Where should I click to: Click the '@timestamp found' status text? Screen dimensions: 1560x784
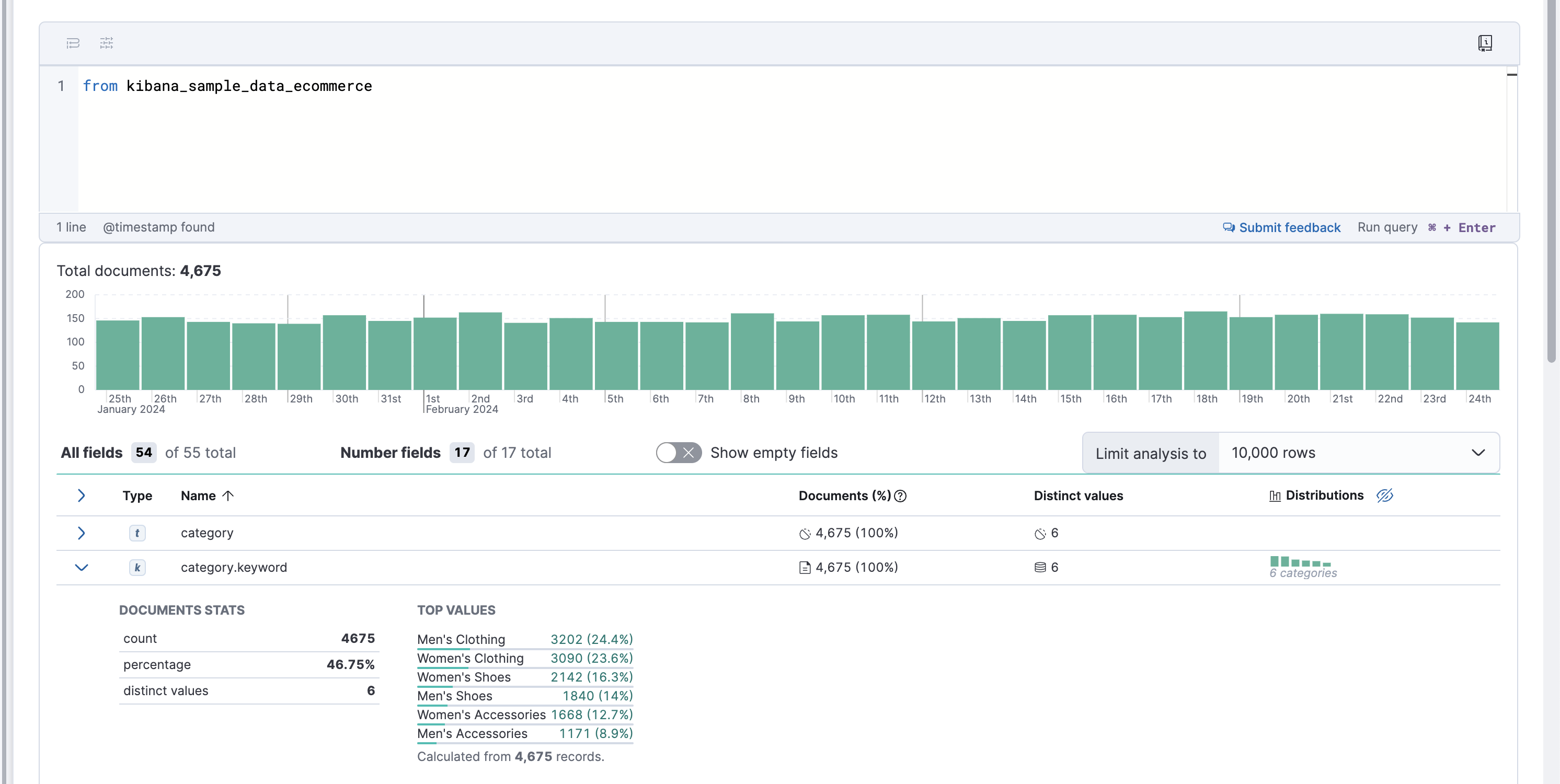click(x=158, y=227)
